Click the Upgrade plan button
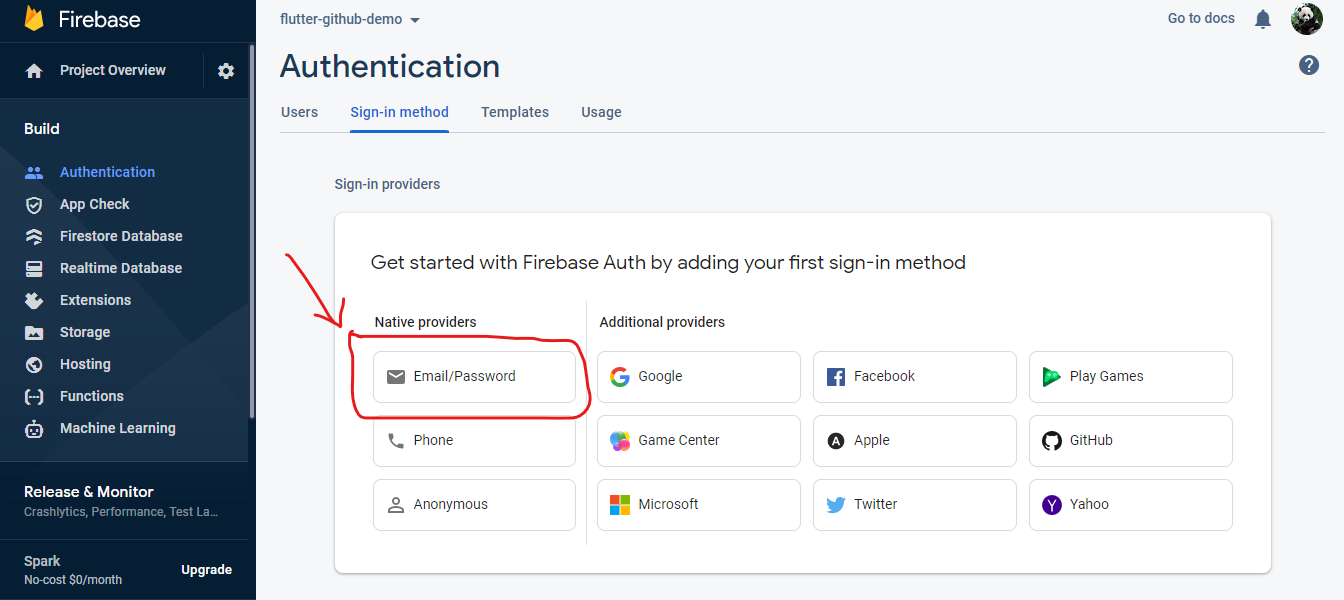Viewport: 1344px width, 600px height. click(x=206, y=570)
